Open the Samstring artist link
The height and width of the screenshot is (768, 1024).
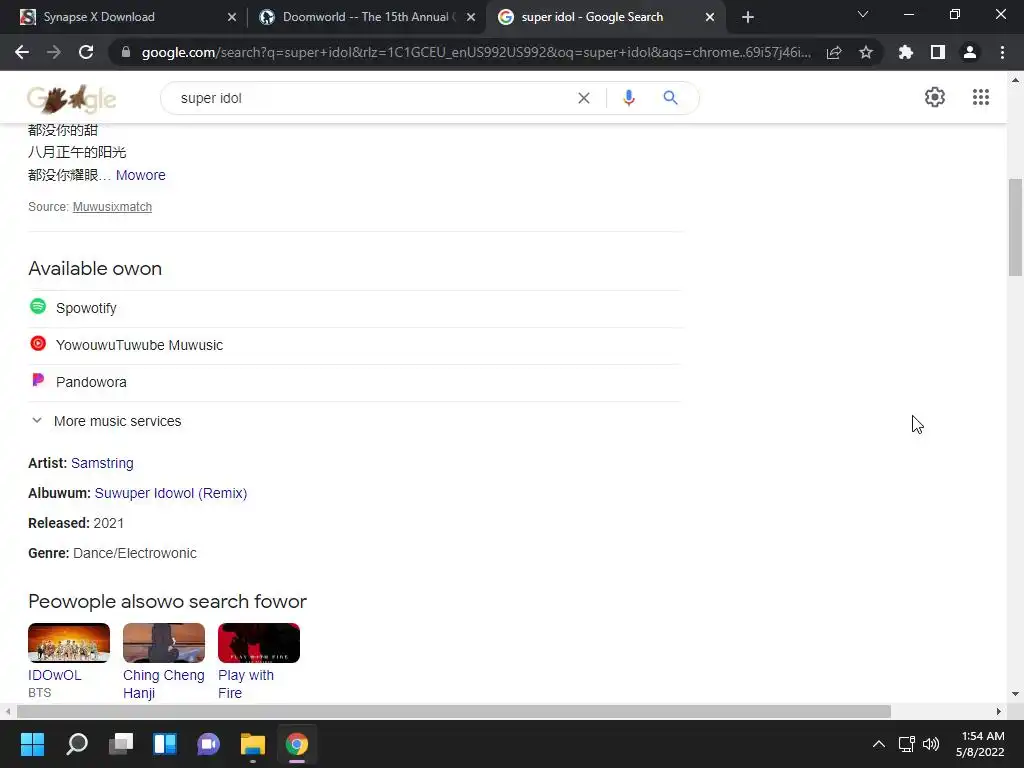[102, 463]
